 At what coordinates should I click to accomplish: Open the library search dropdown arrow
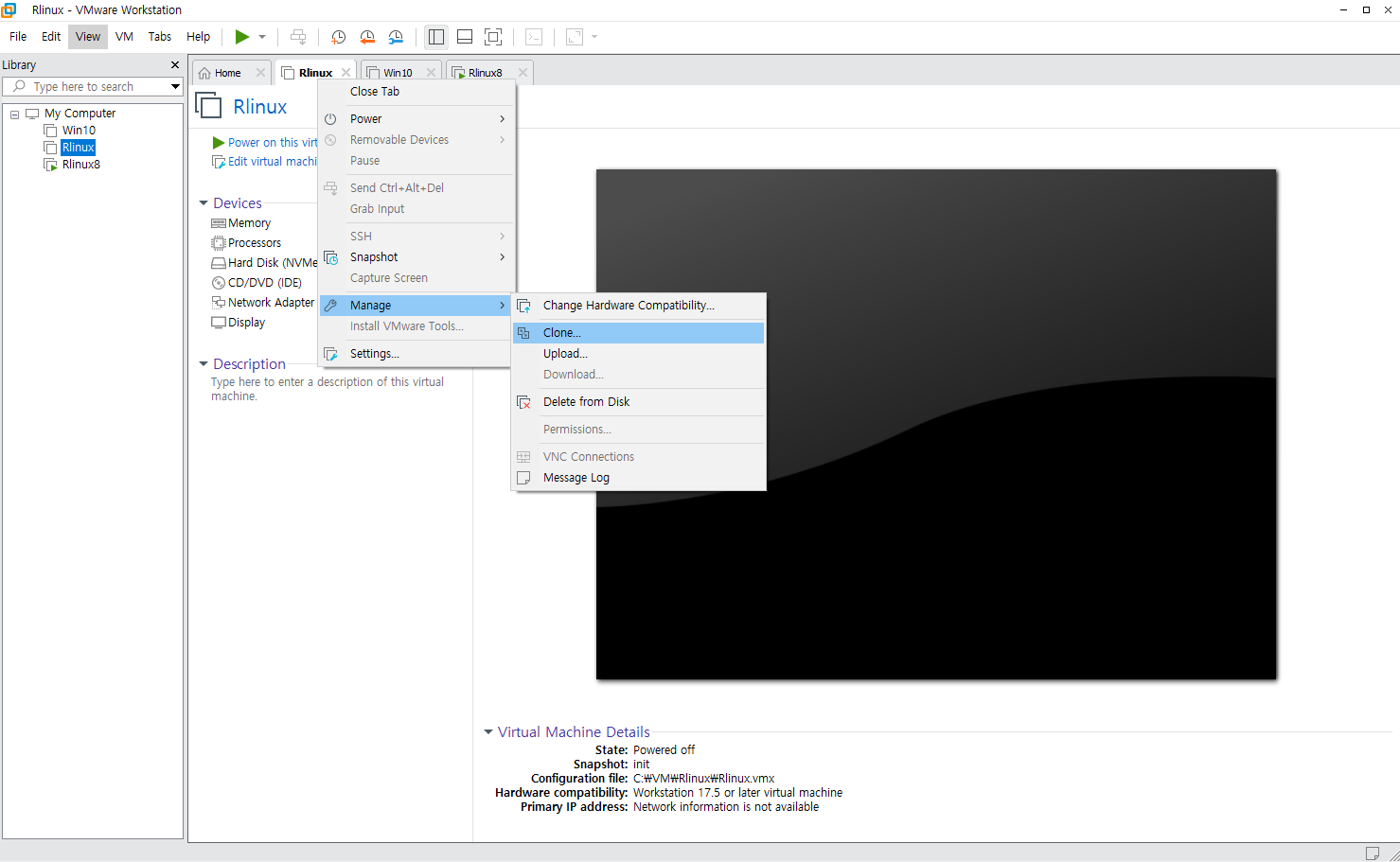pyautogui.click(x=175, y=86)
